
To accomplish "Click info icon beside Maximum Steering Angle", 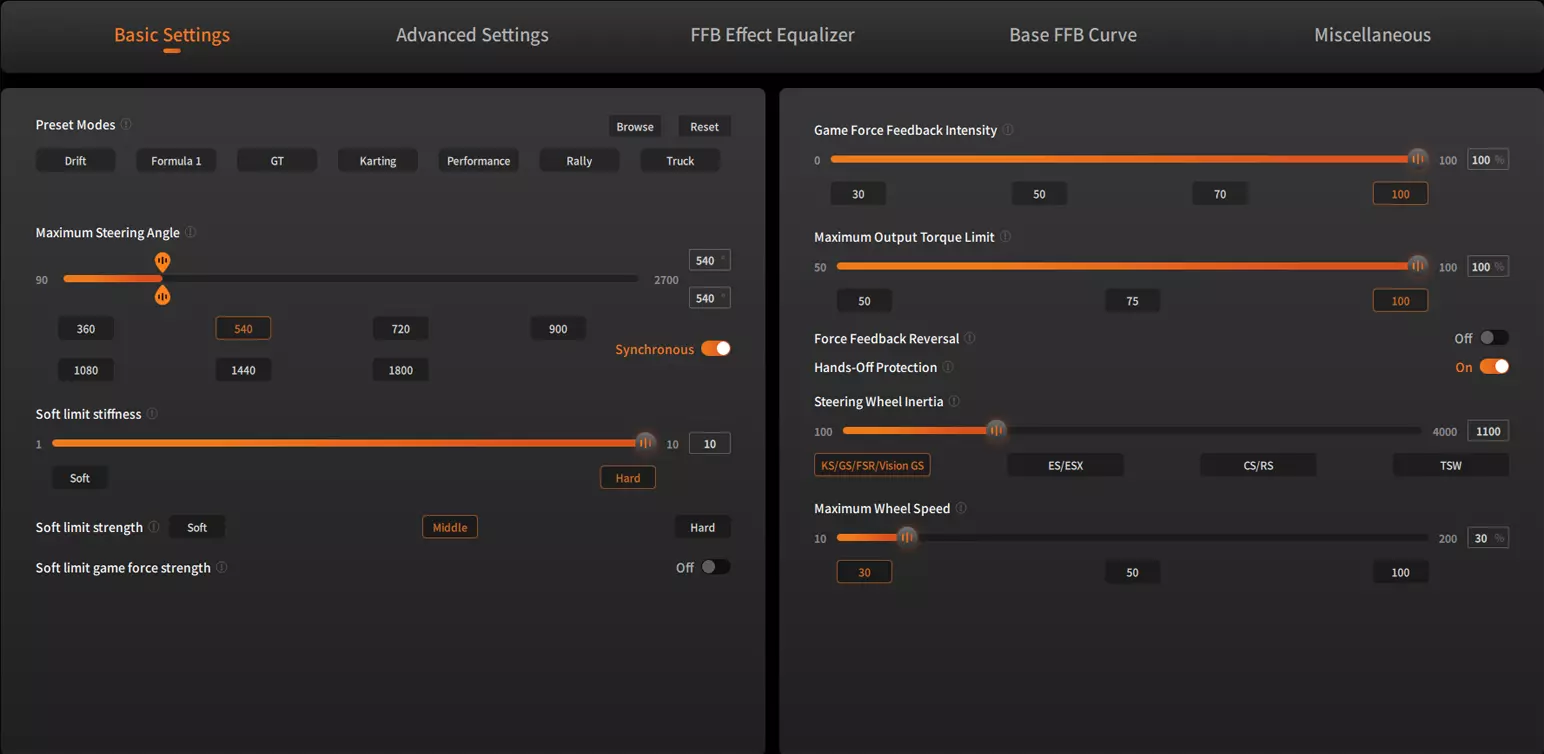I will (191, 232).
